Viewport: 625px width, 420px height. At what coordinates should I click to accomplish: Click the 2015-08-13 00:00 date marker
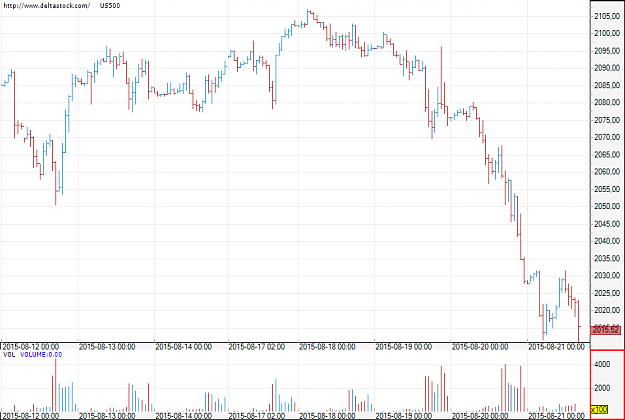pyautogui.click(x=107, y=347)
